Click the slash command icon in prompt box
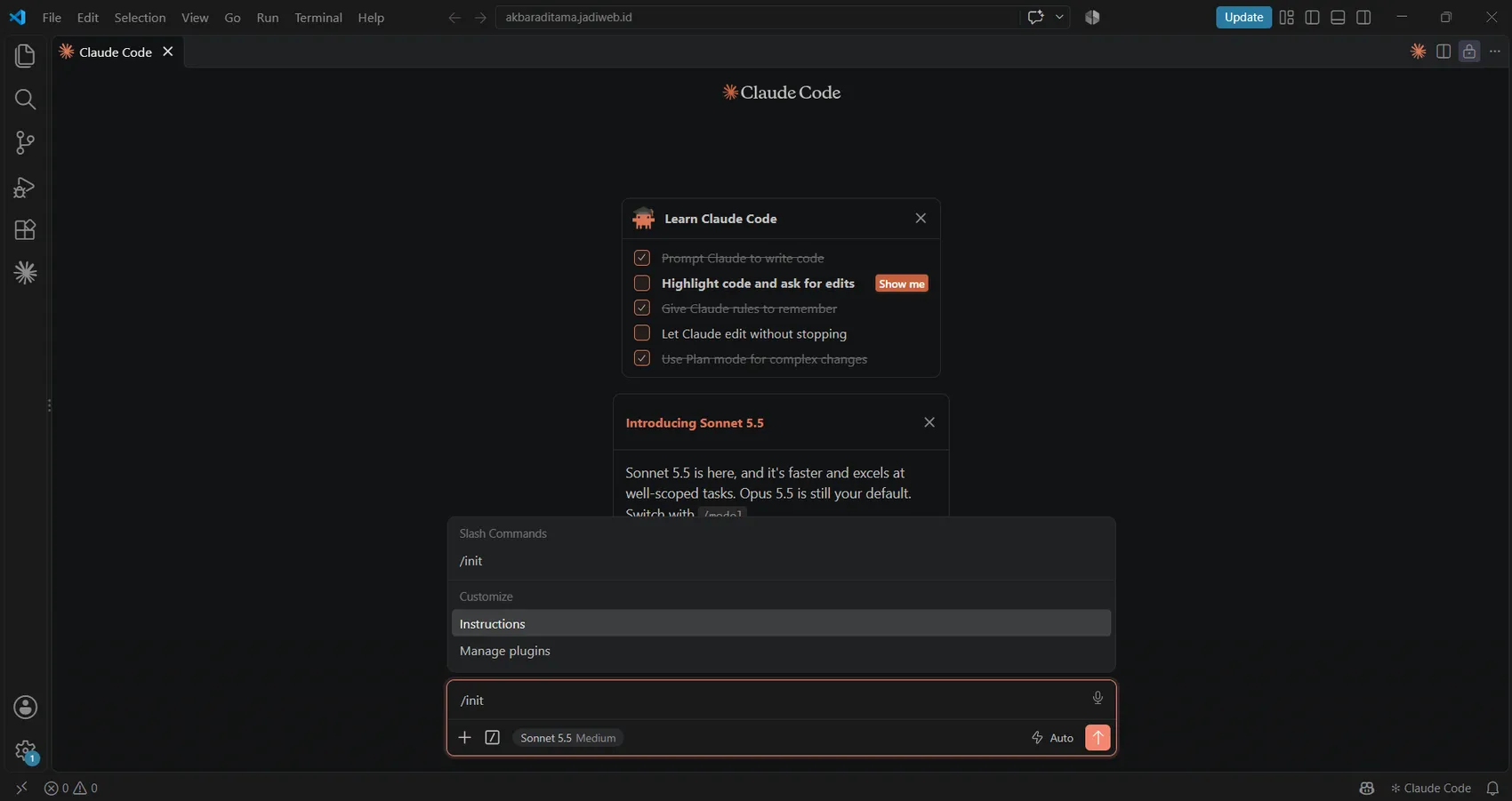Viewport: 1512px width, 801px height. (x=493, y=738)
